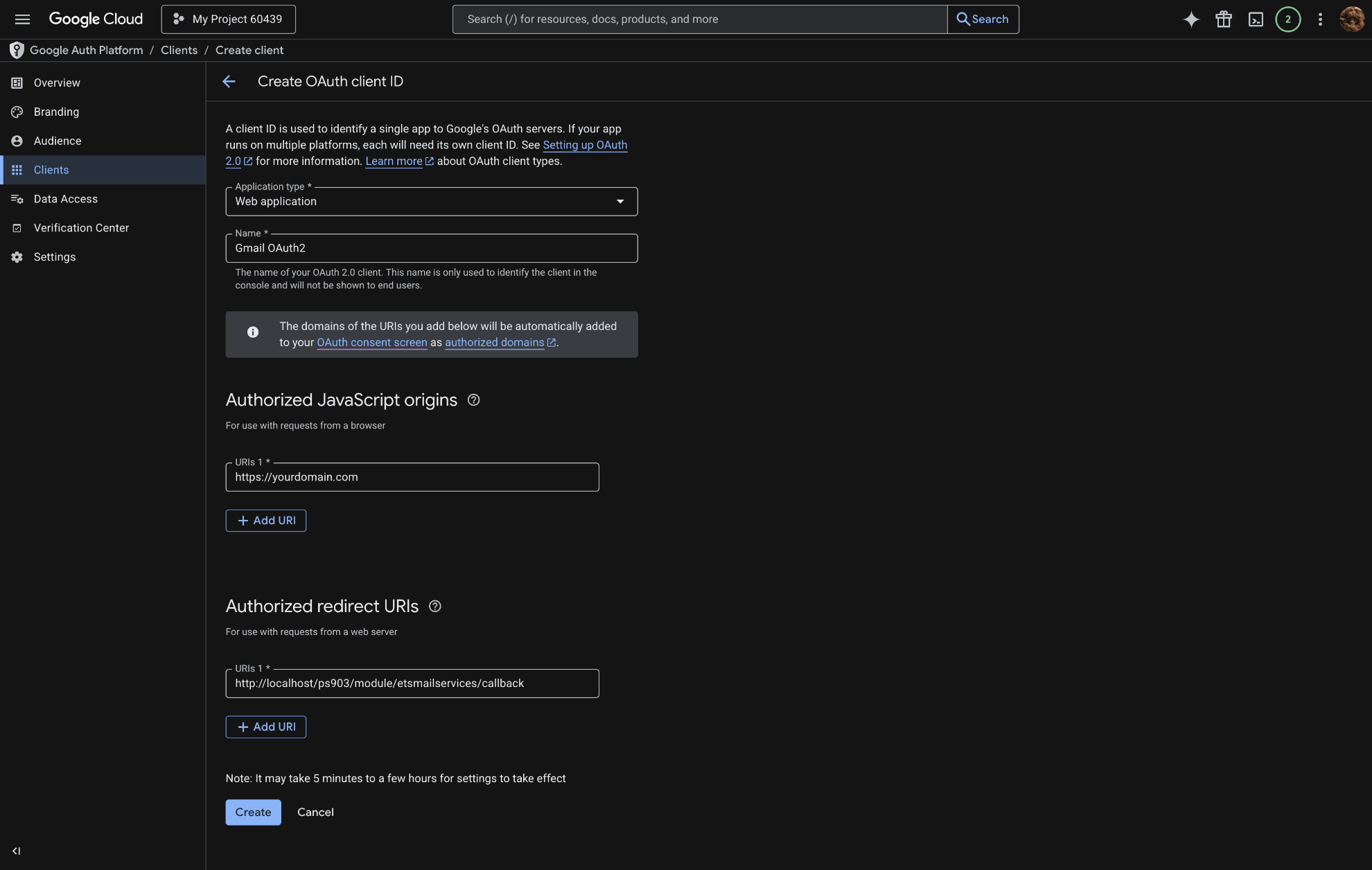Open the three-dot settings menu

[1320, 19]
